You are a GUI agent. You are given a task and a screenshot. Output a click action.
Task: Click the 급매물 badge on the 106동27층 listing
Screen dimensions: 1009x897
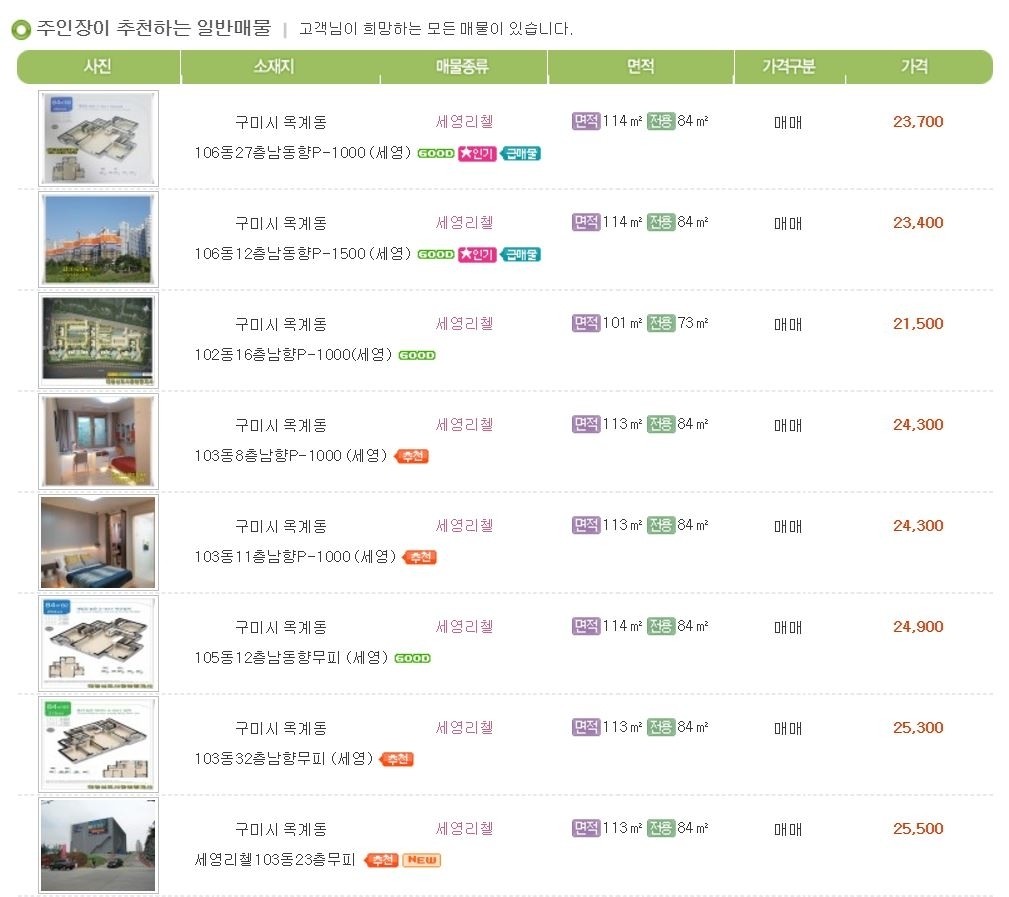coord(520,153)
